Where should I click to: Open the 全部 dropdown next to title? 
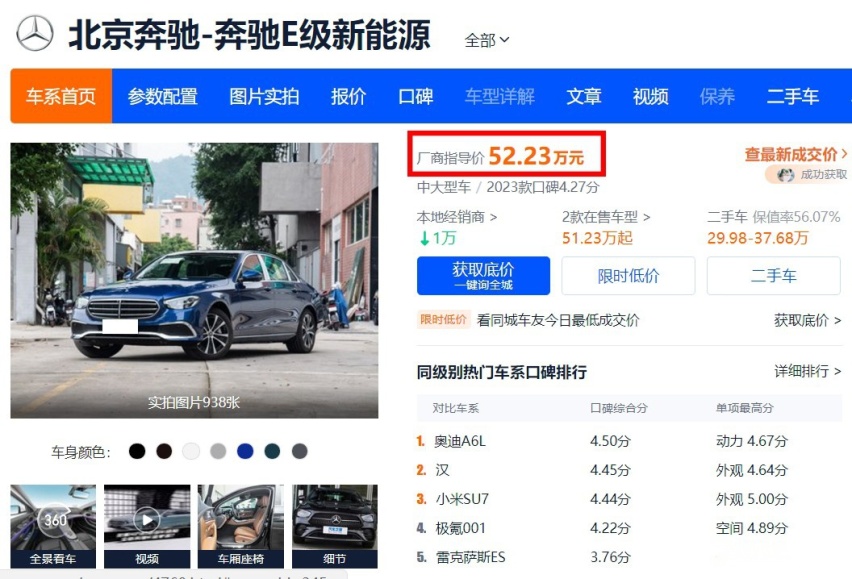(x=486, y=40)
